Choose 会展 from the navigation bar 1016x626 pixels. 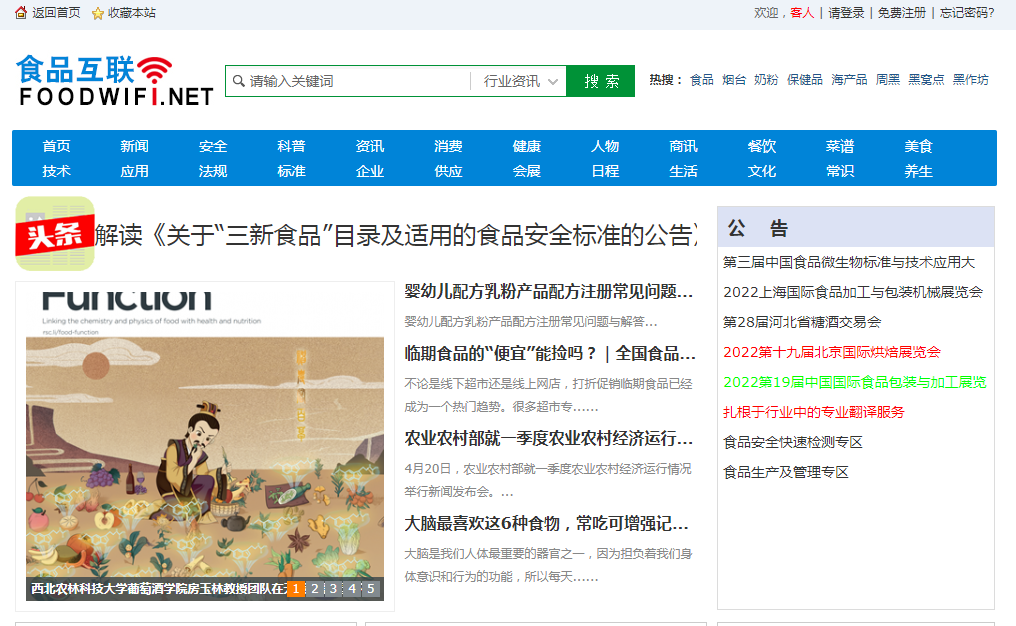(526, 171)
